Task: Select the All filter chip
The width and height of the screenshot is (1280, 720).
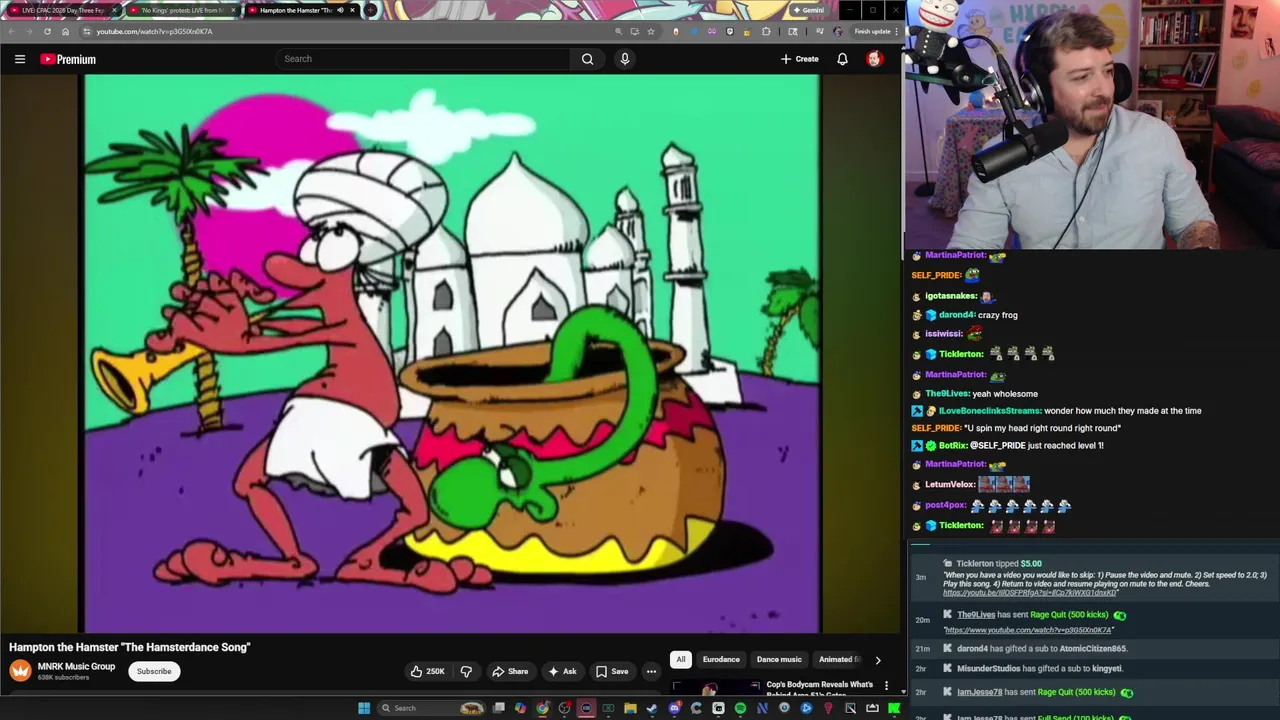Action: click(680, 660)
